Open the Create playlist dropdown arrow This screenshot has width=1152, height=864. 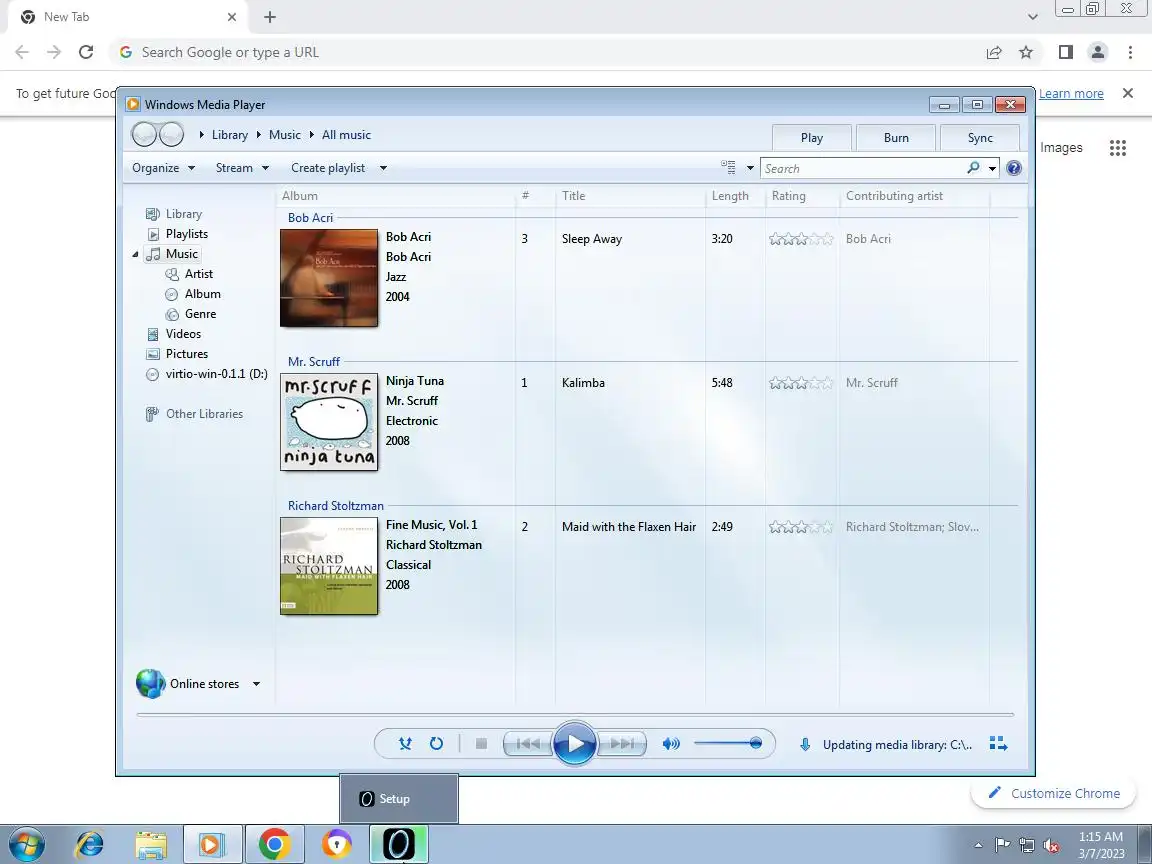point(383,168)
